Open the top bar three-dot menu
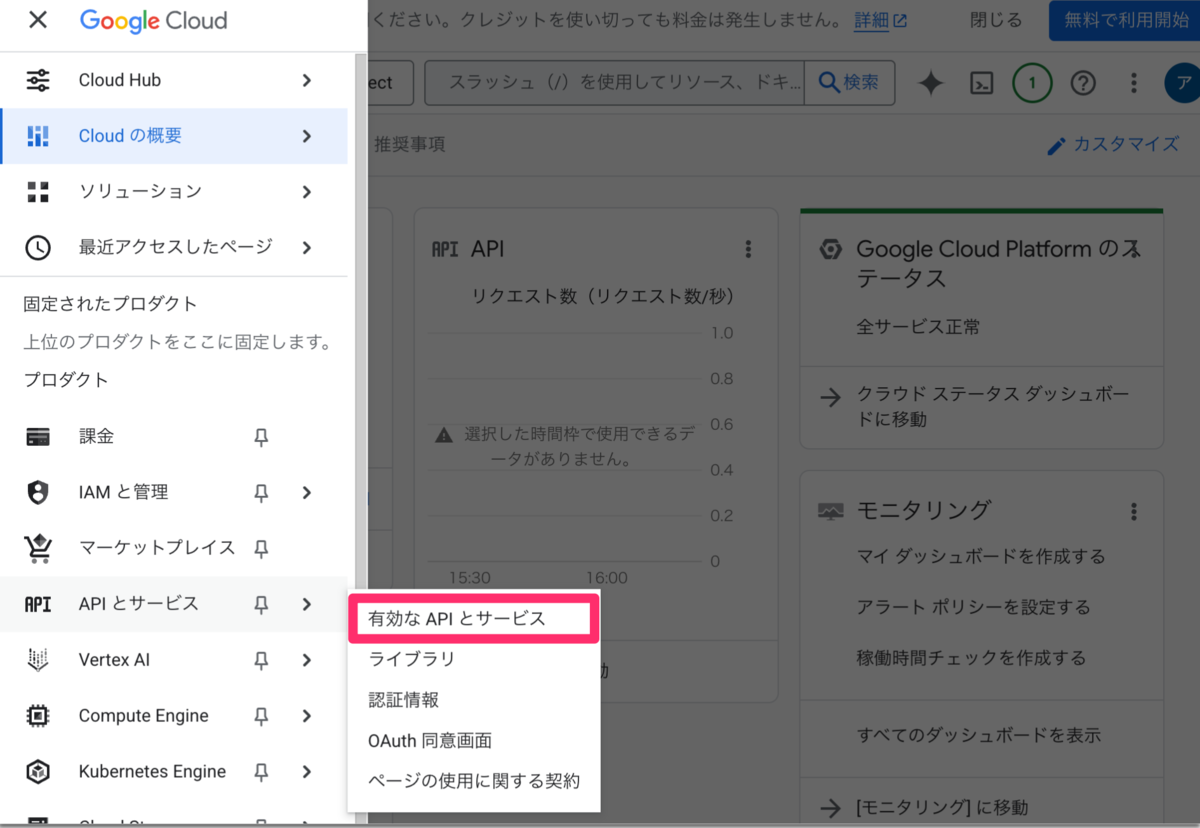 [1134, 83]
